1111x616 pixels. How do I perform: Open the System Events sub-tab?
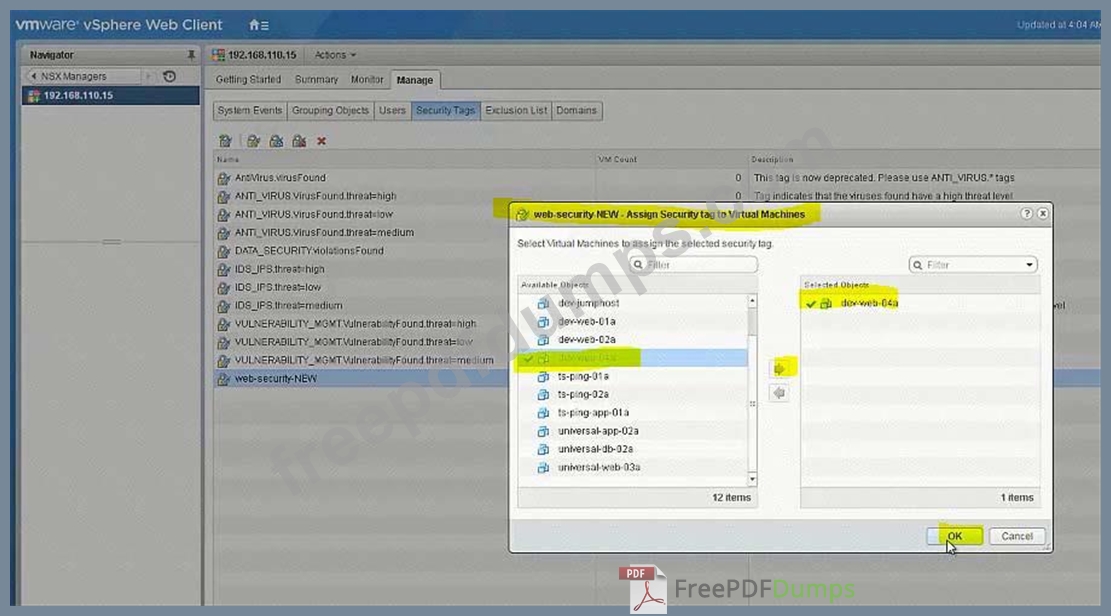coord(249,111)
